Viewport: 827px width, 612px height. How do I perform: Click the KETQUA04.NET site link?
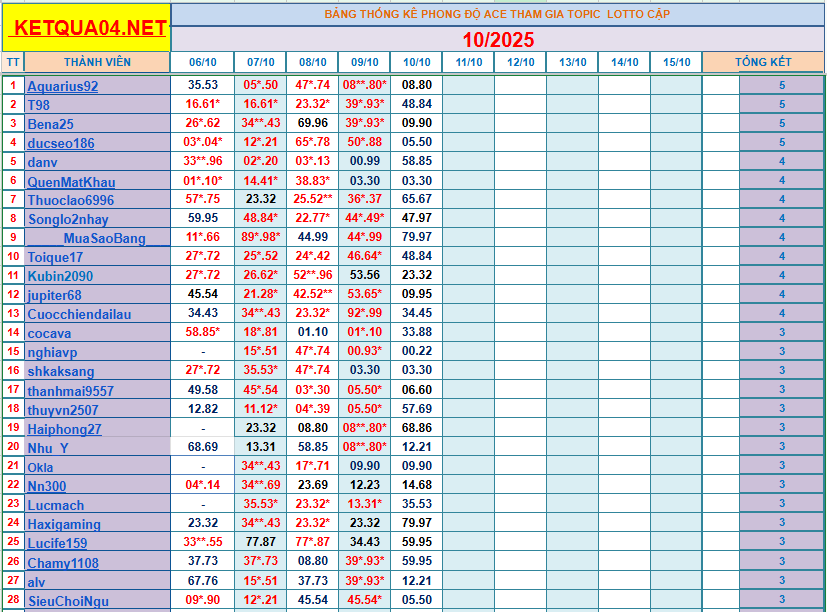[x=86, y=28]
